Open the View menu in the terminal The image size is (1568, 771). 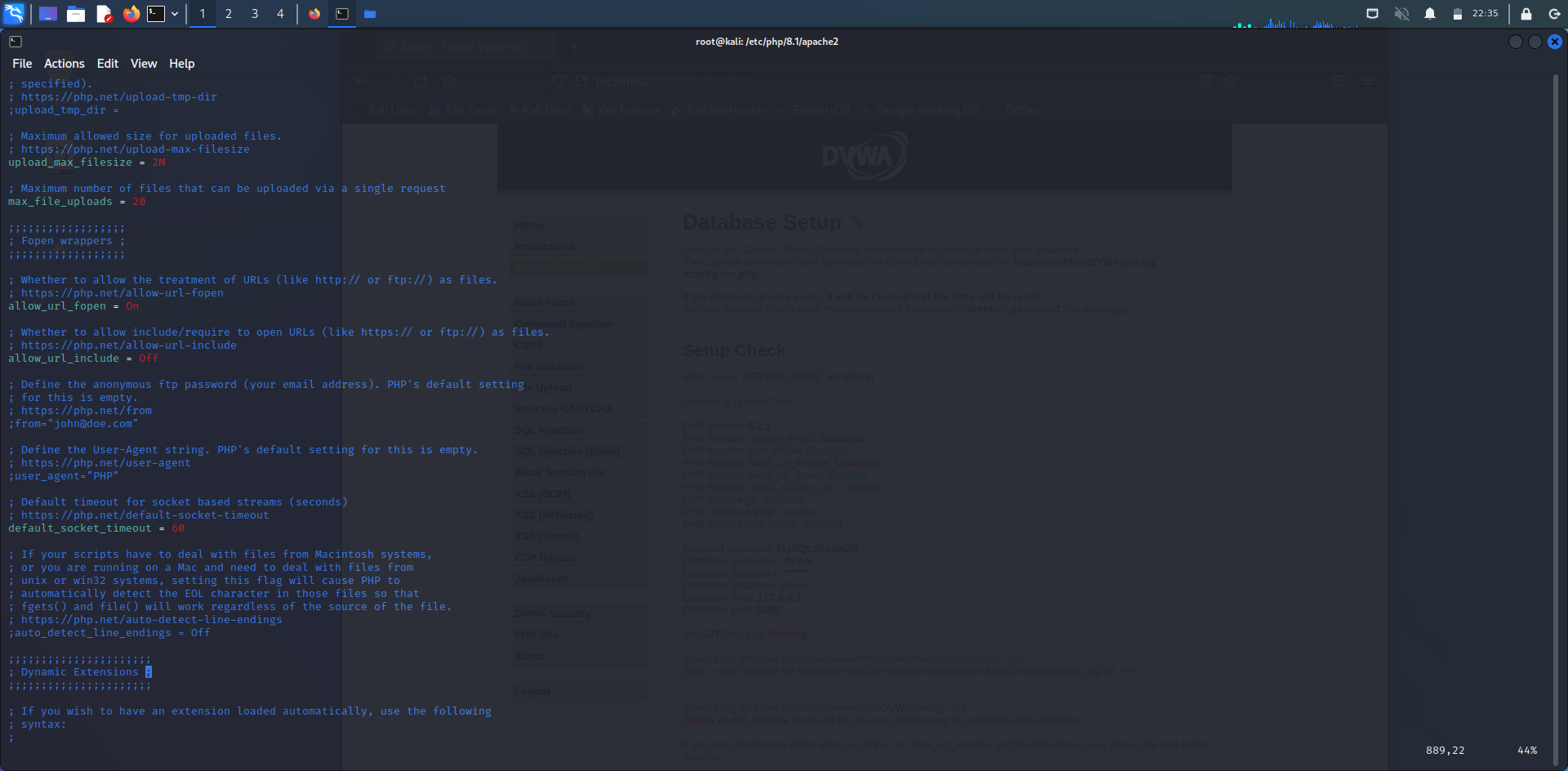coord(144,63)
